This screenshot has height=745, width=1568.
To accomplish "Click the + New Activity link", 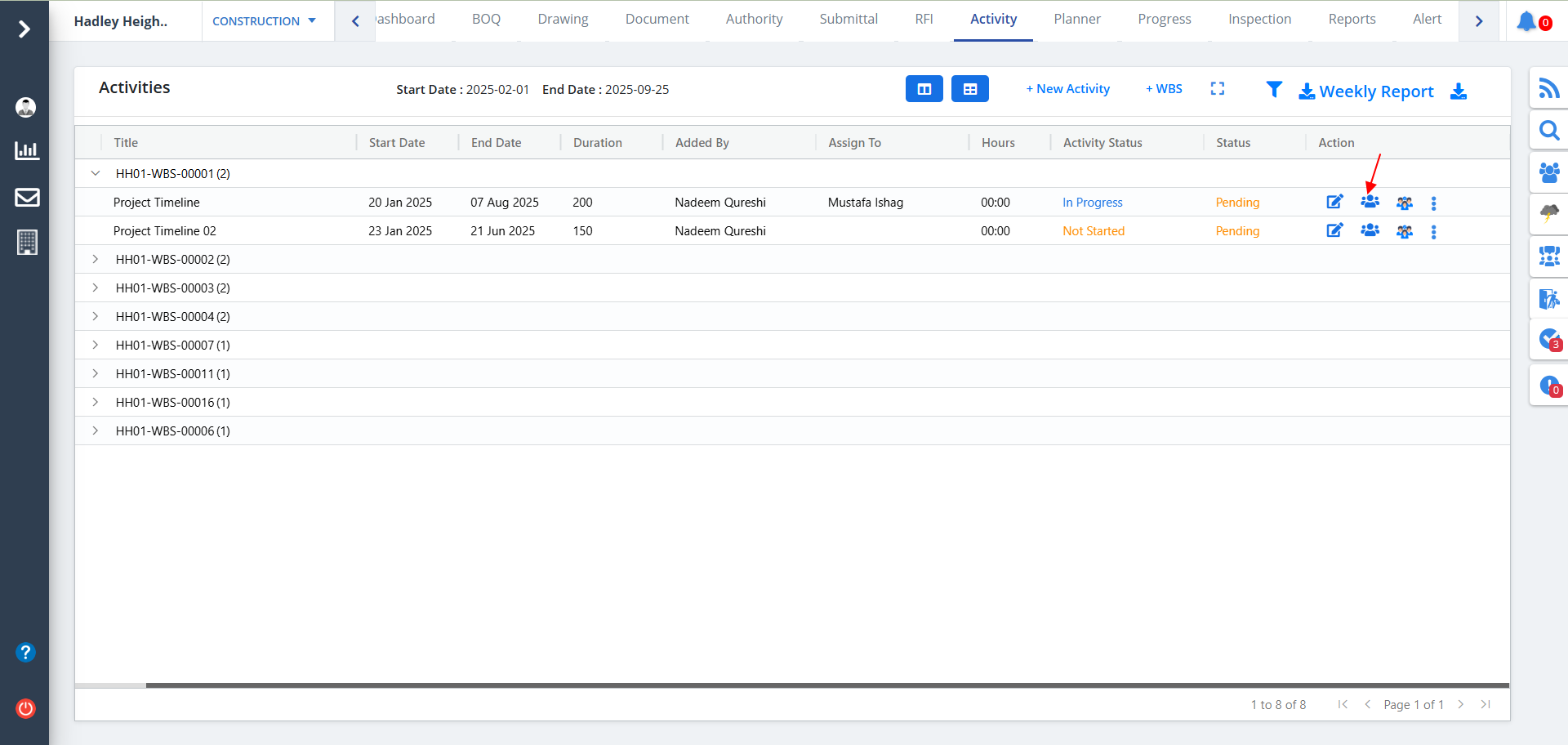I will tap(1067, 89).
